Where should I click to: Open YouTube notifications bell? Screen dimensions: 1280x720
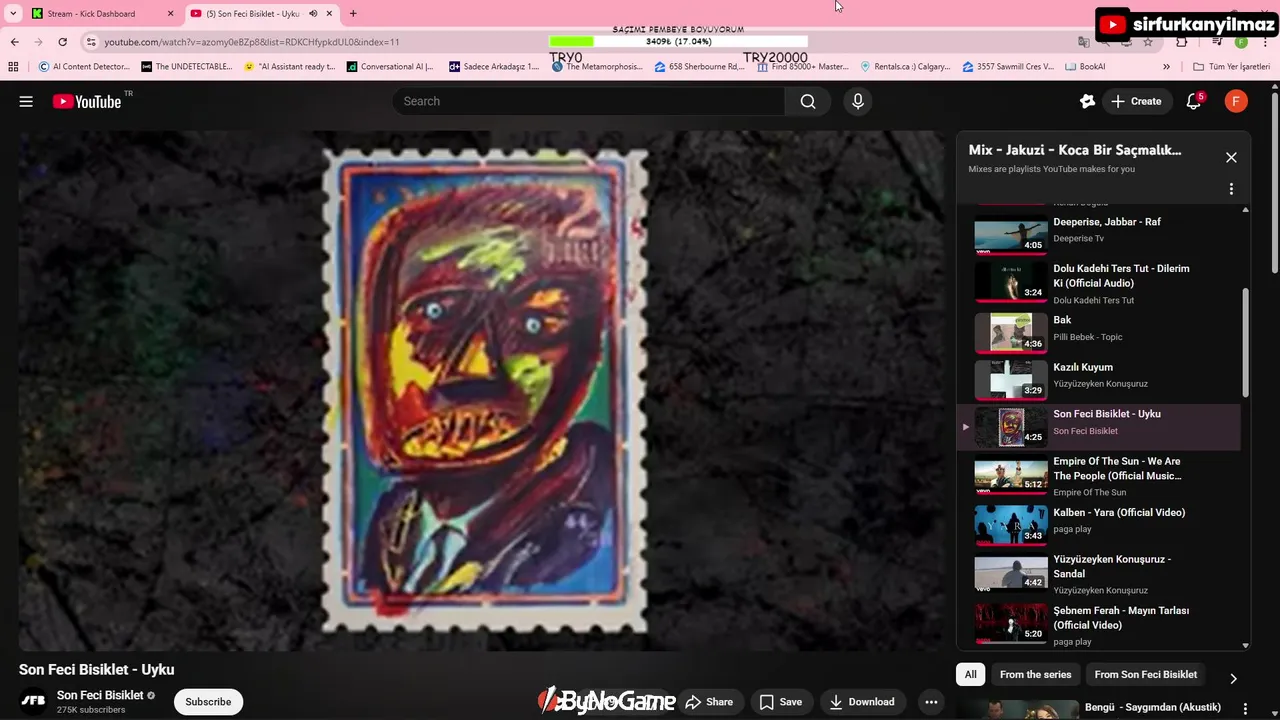1193,101
